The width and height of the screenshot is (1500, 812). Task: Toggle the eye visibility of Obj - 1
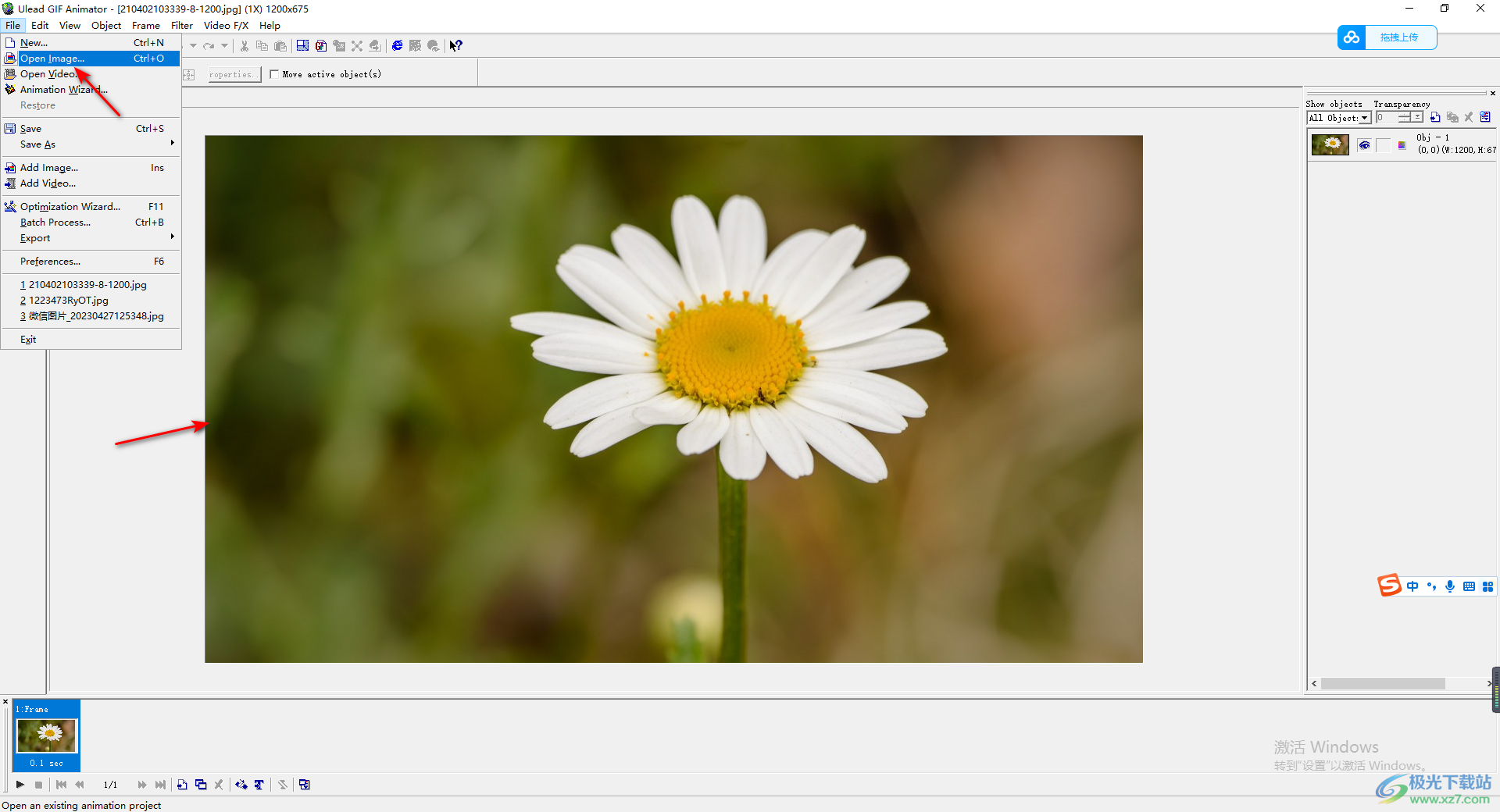pyautogui.click(x=1364, y=145)
